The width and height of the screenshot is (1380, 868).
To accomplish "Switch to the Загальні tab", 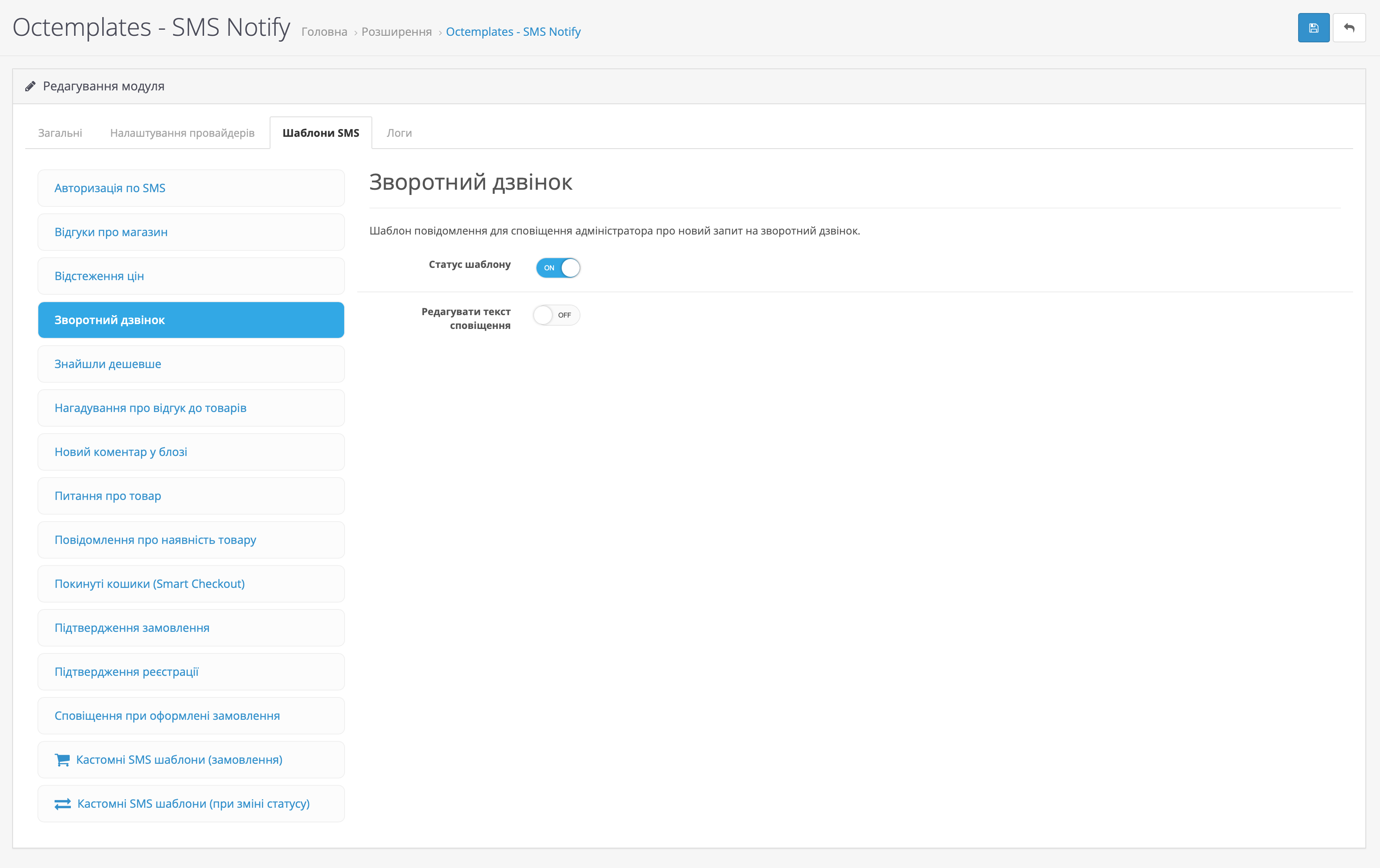I will tap(60, 133).
